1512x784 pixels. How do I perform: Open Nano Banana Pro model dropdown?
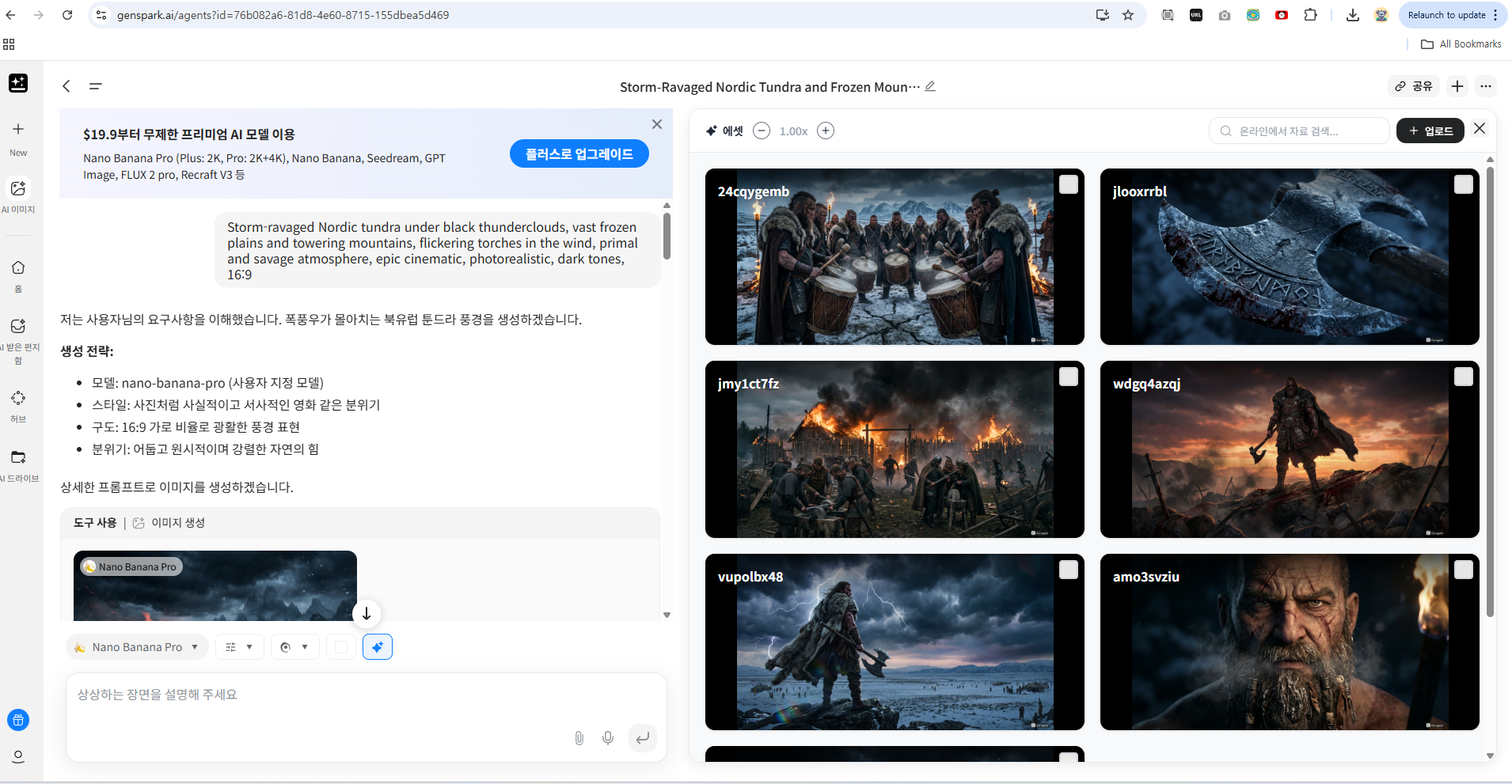(137, 647)
